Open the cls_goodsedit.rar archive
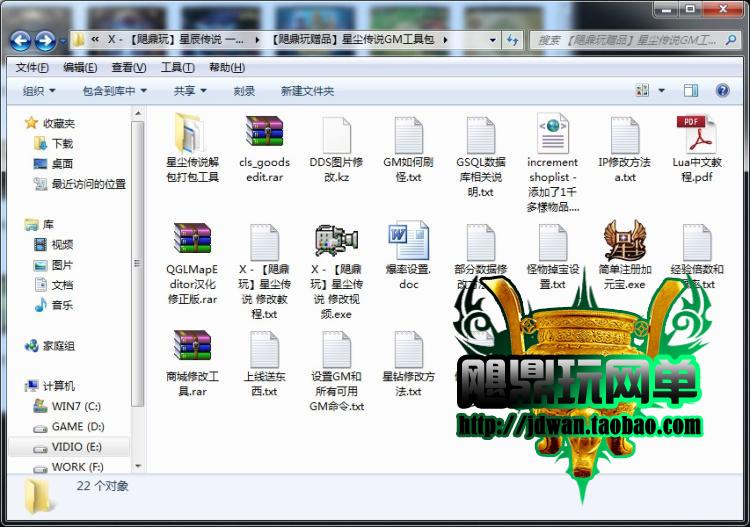The image size is (750, 527). 264,135
